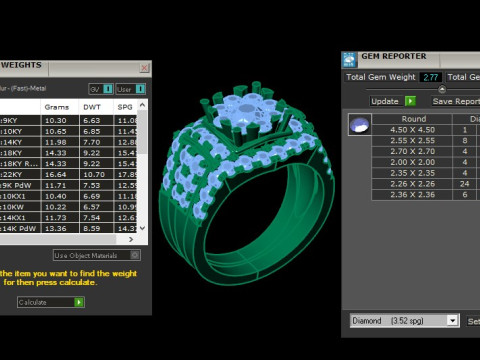Select the 2.55 X 2.55 gem row

click(426, 141)
